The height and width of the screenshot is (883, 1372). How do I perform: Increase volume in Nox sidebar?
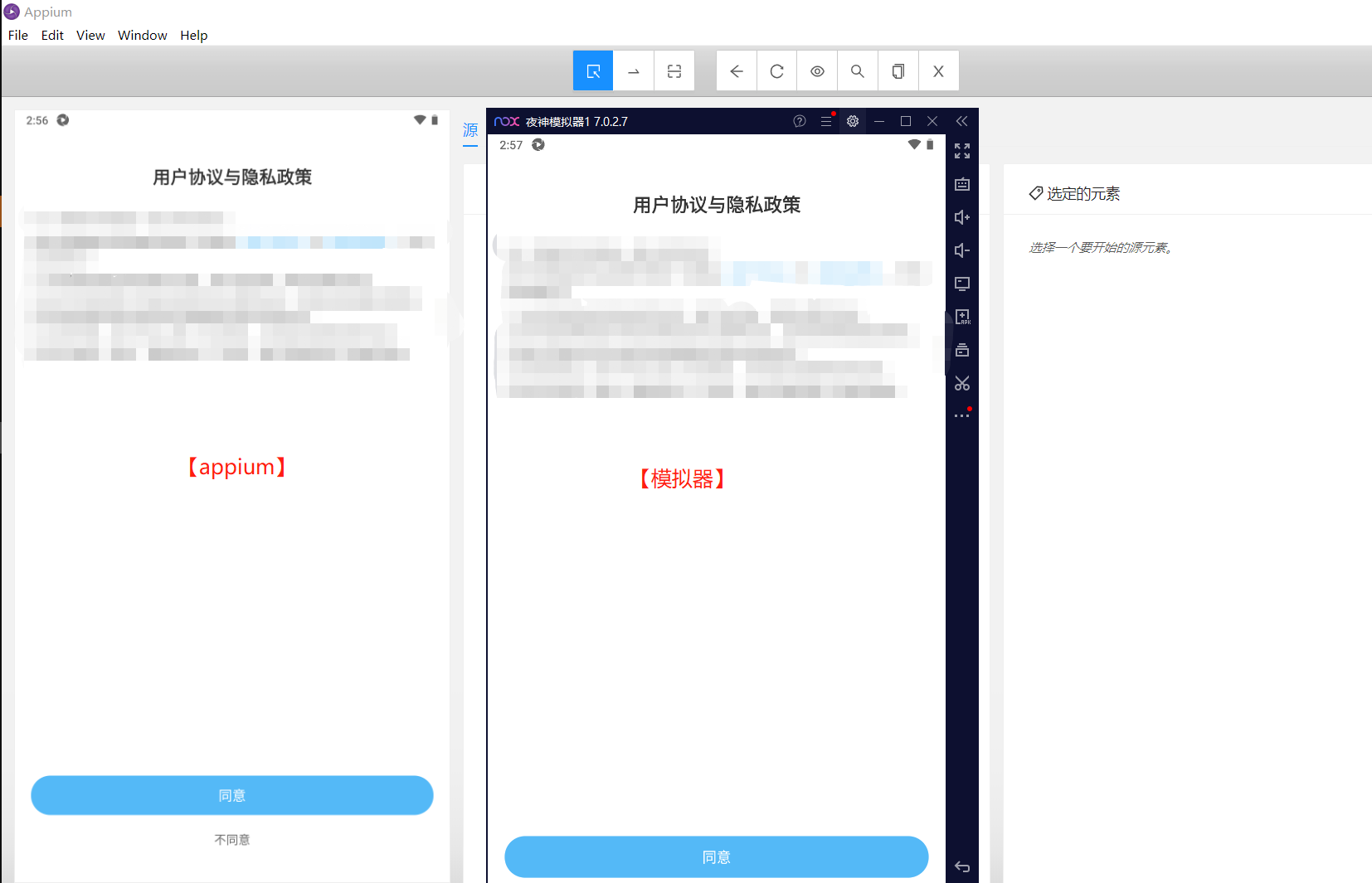(x=962, y=217)
